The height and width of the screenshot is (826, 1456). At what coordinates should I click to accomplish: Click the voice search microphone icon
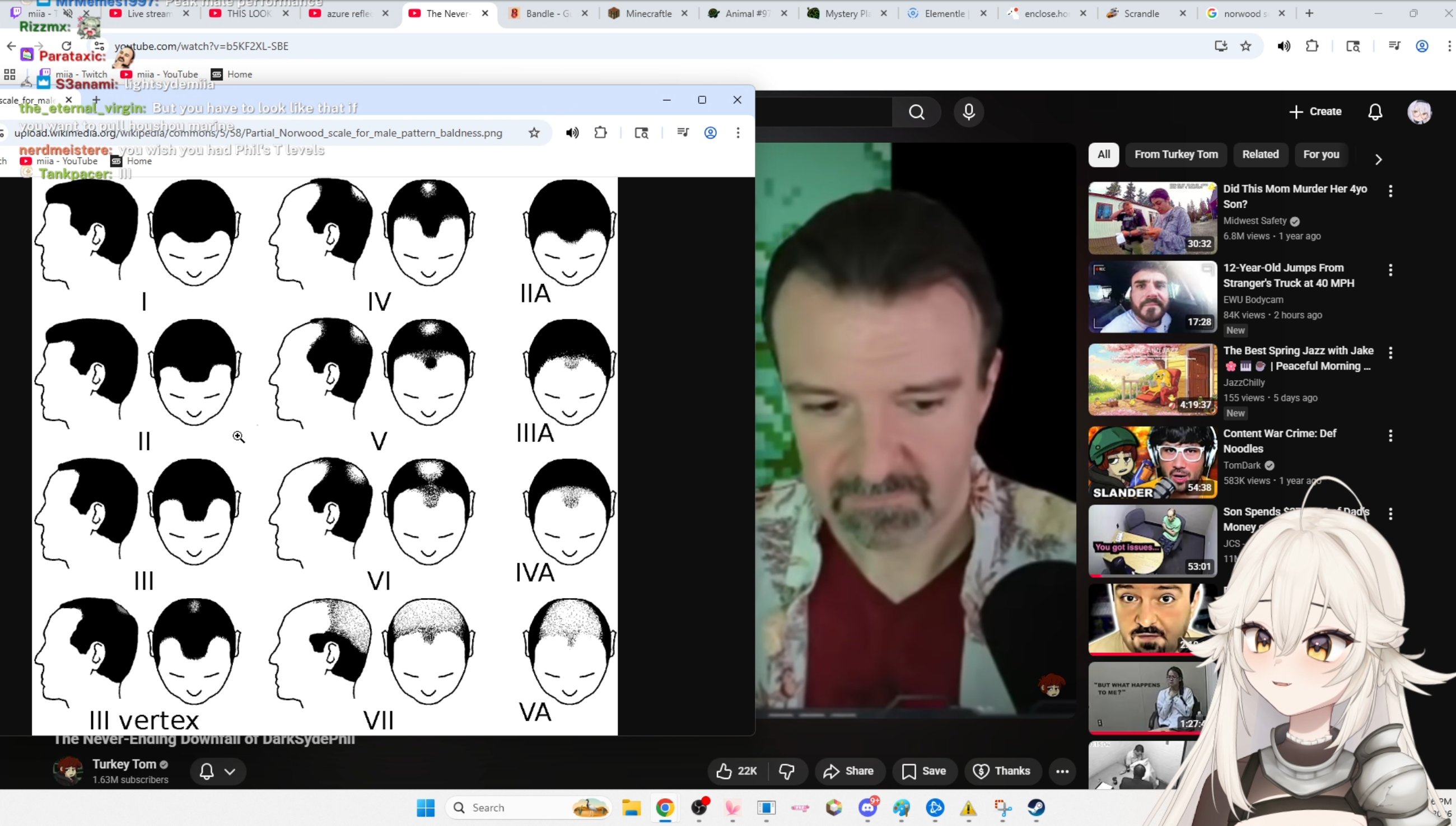pos(968,112)
